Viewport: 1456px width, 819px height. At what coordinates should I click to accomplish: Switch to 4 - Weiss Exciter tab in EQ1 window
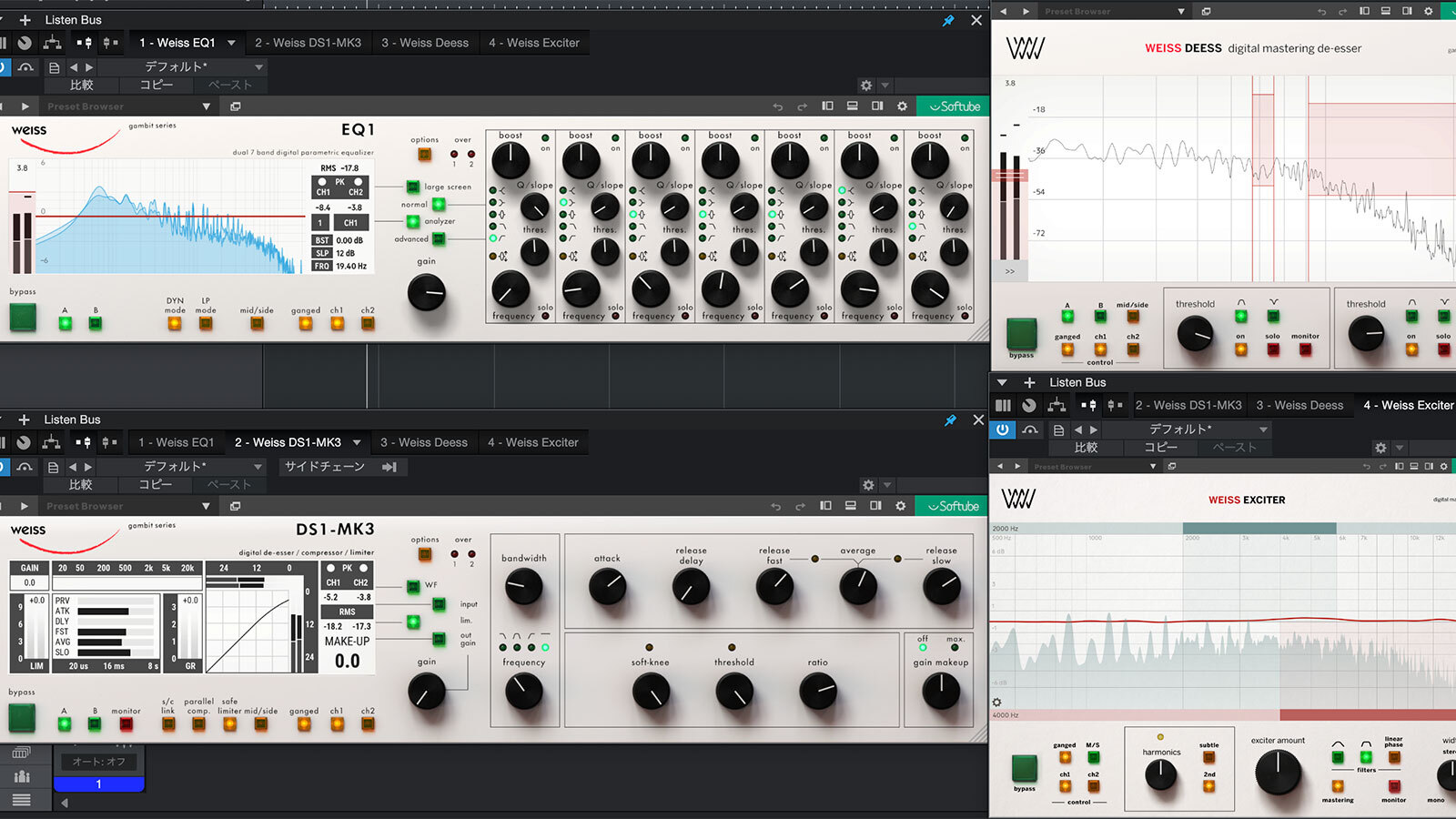click(534, 43)
